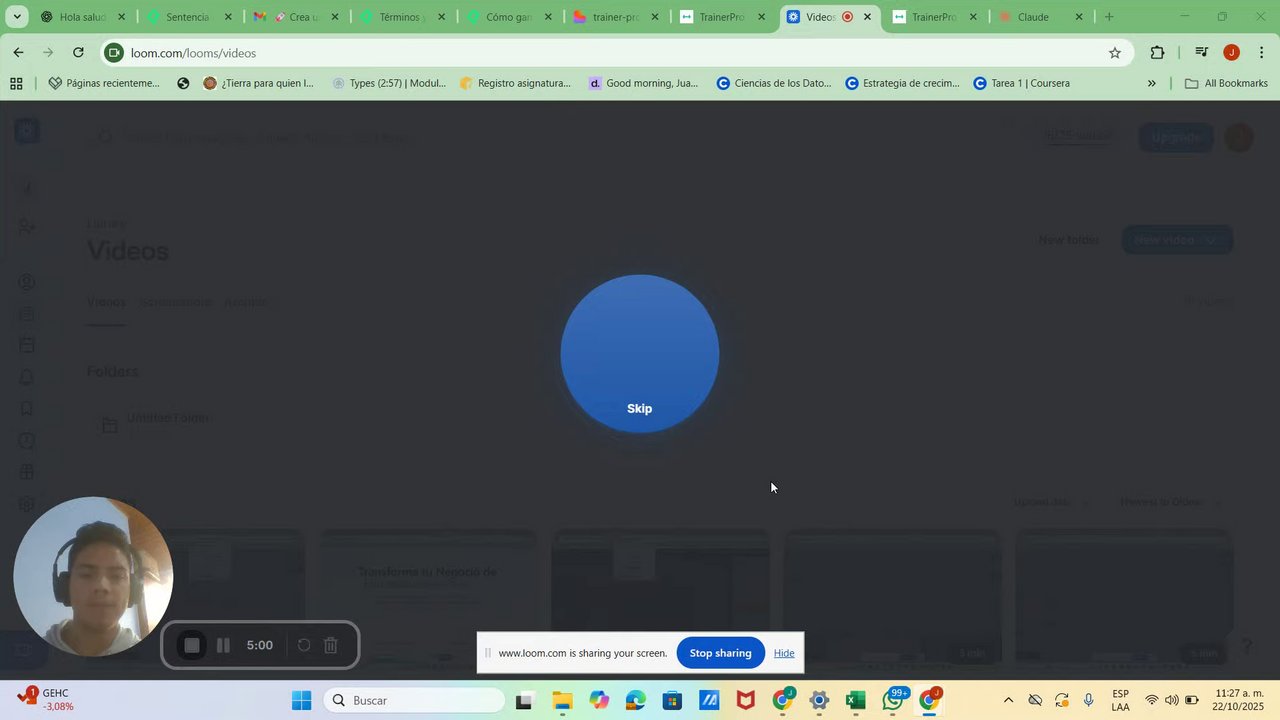Go back to previous page

coord(18,53)
